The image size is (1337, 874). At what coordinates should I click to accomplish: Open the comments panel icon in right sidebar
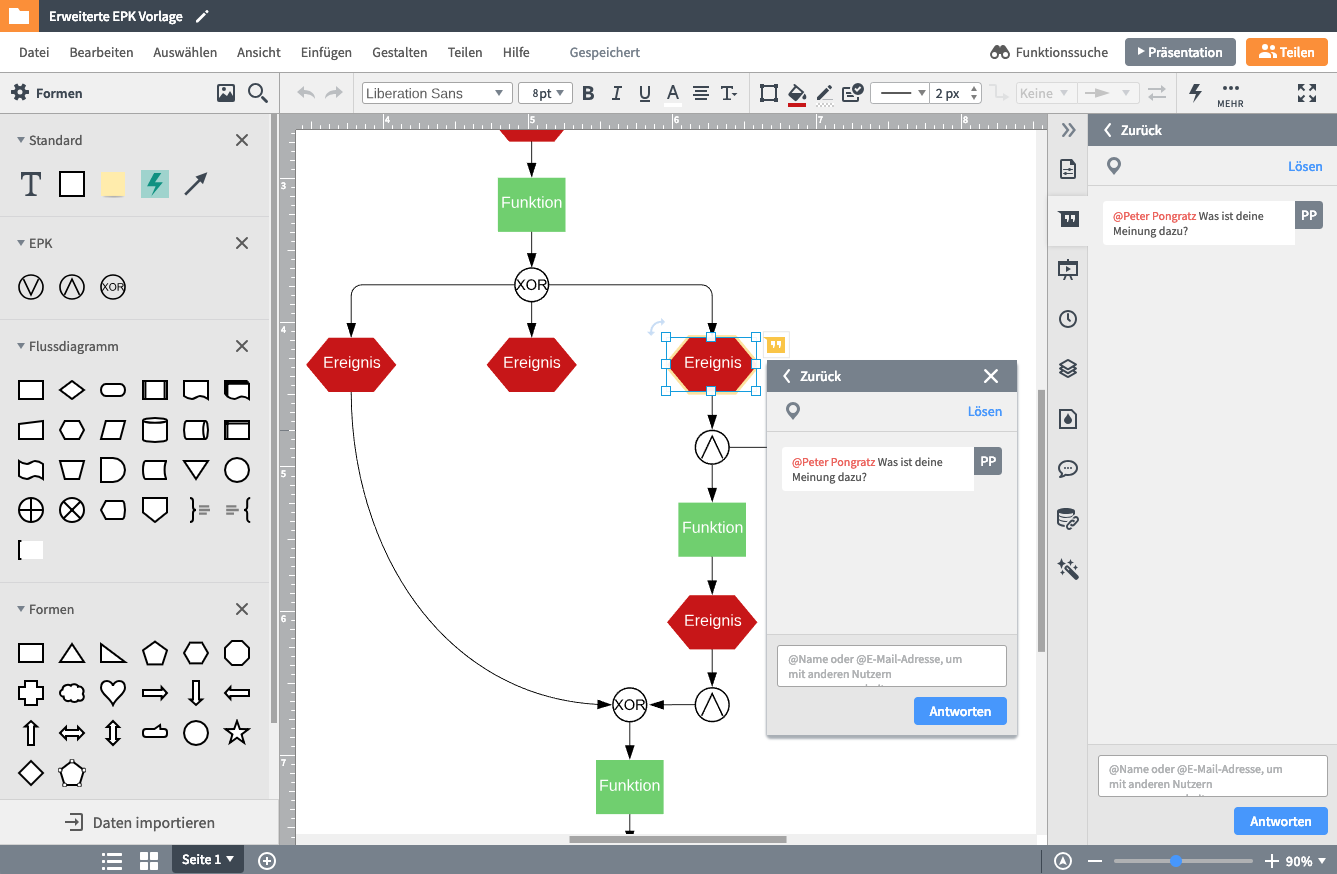click(x=1068, y=219)
